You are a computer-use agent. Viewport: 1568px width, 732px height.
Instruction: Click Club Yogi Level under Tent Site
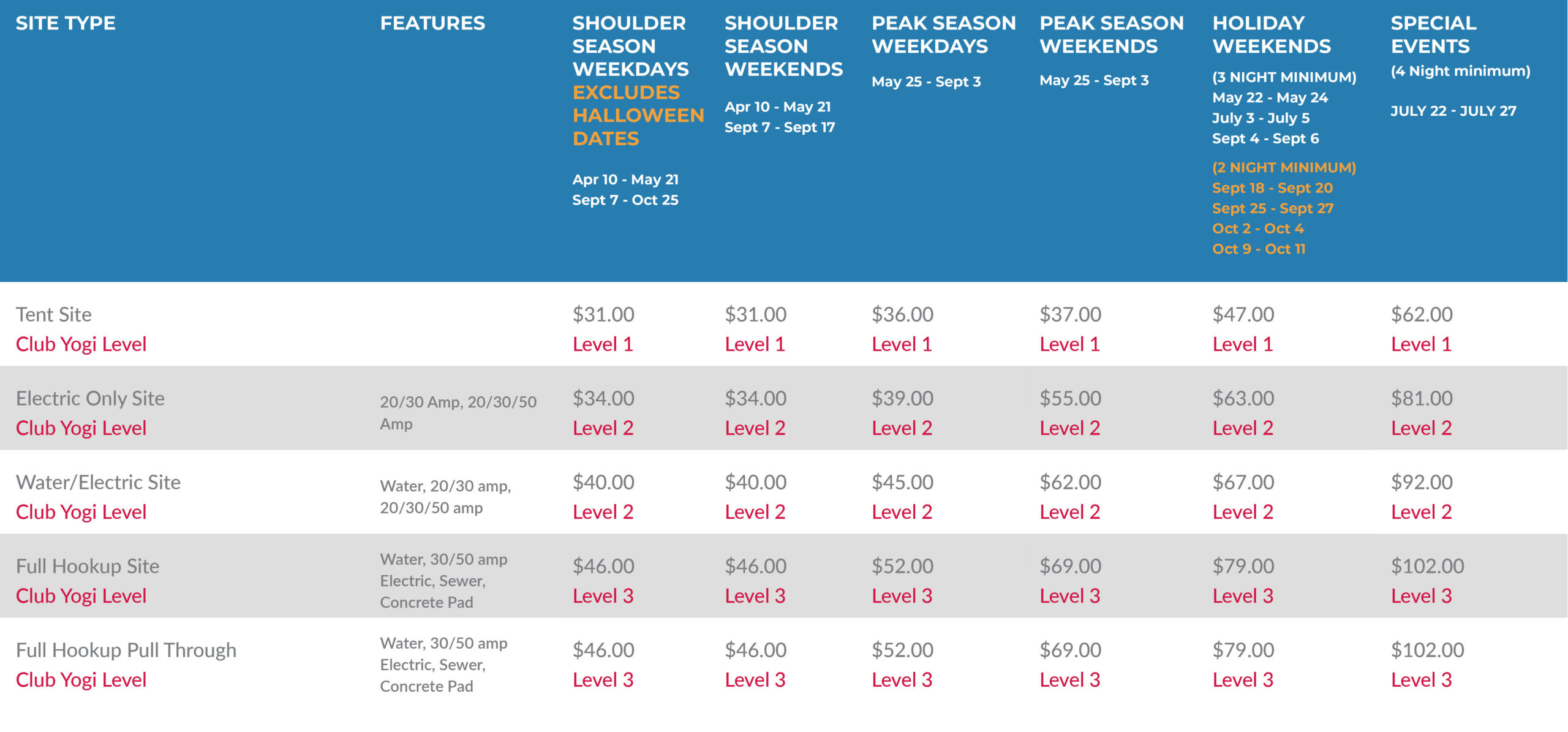click(x=81, y=344)
